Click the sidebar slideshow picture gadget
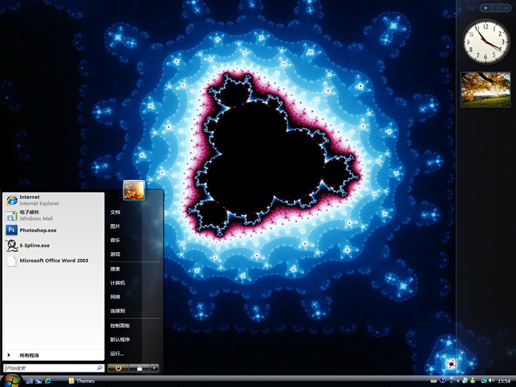Viewport: 516px width, 387px height. [x=485, y=89]
